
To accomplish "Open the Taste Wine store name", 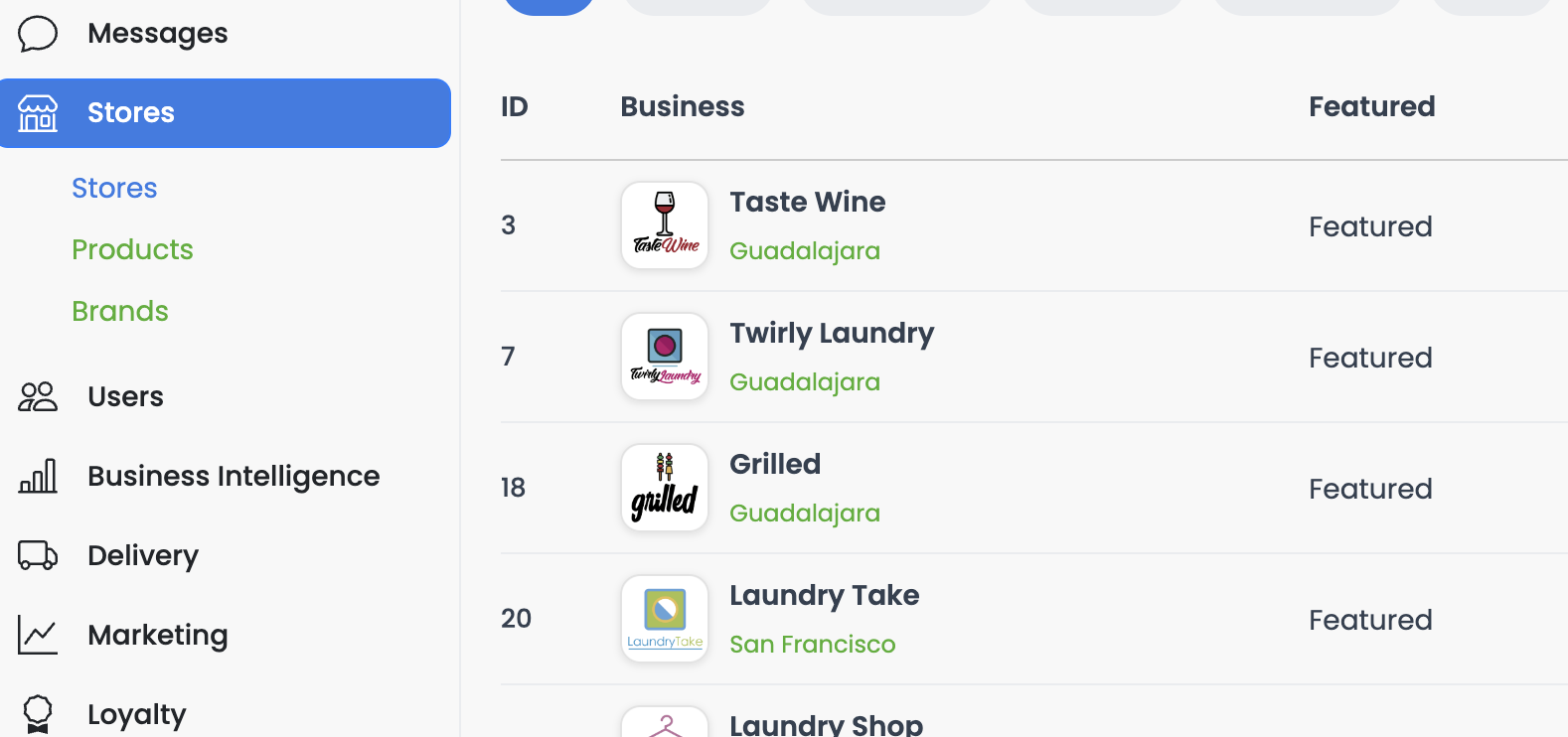I will click(x=808, y=202).
